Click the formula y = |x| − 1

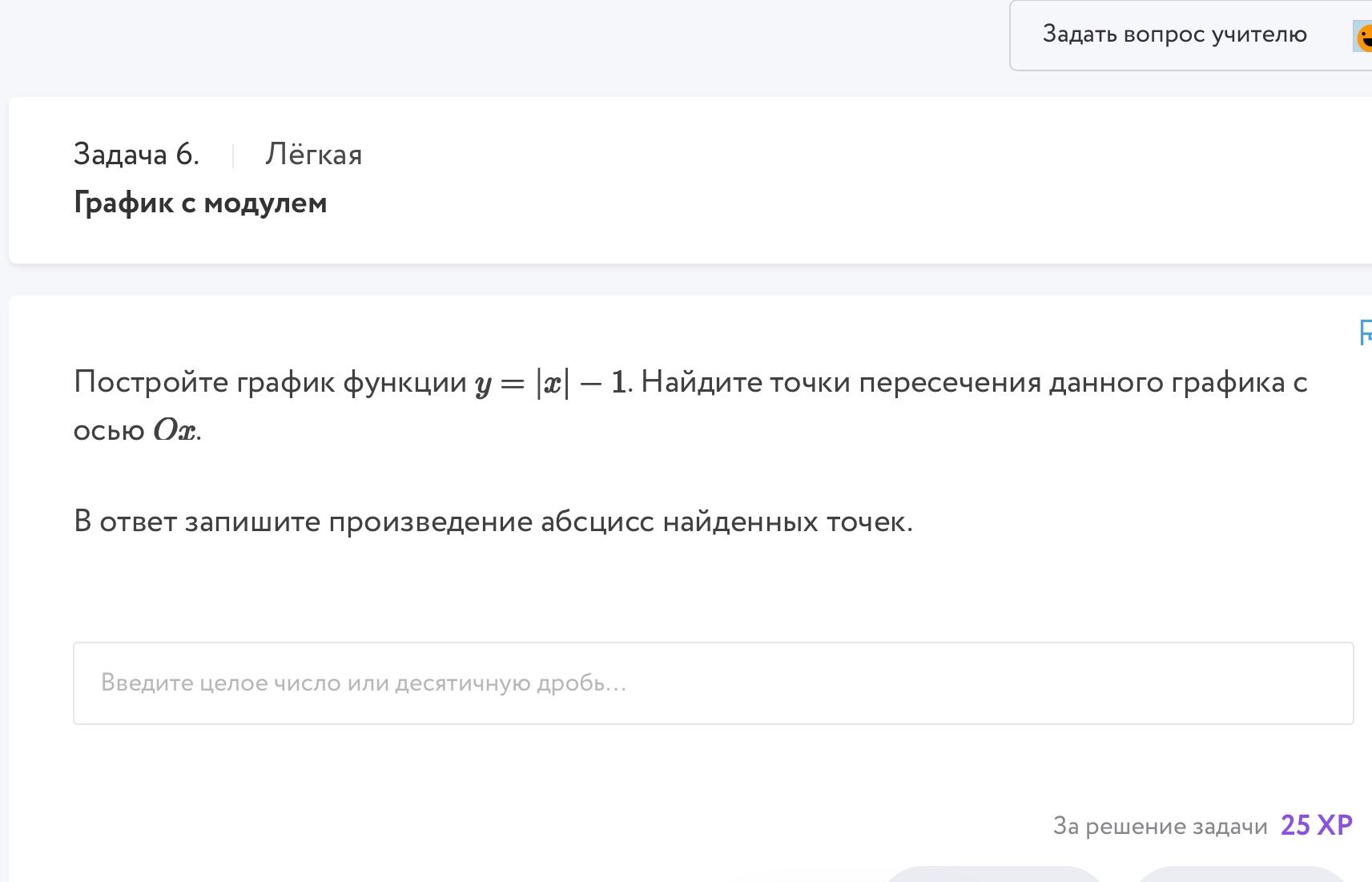[550, 383]
